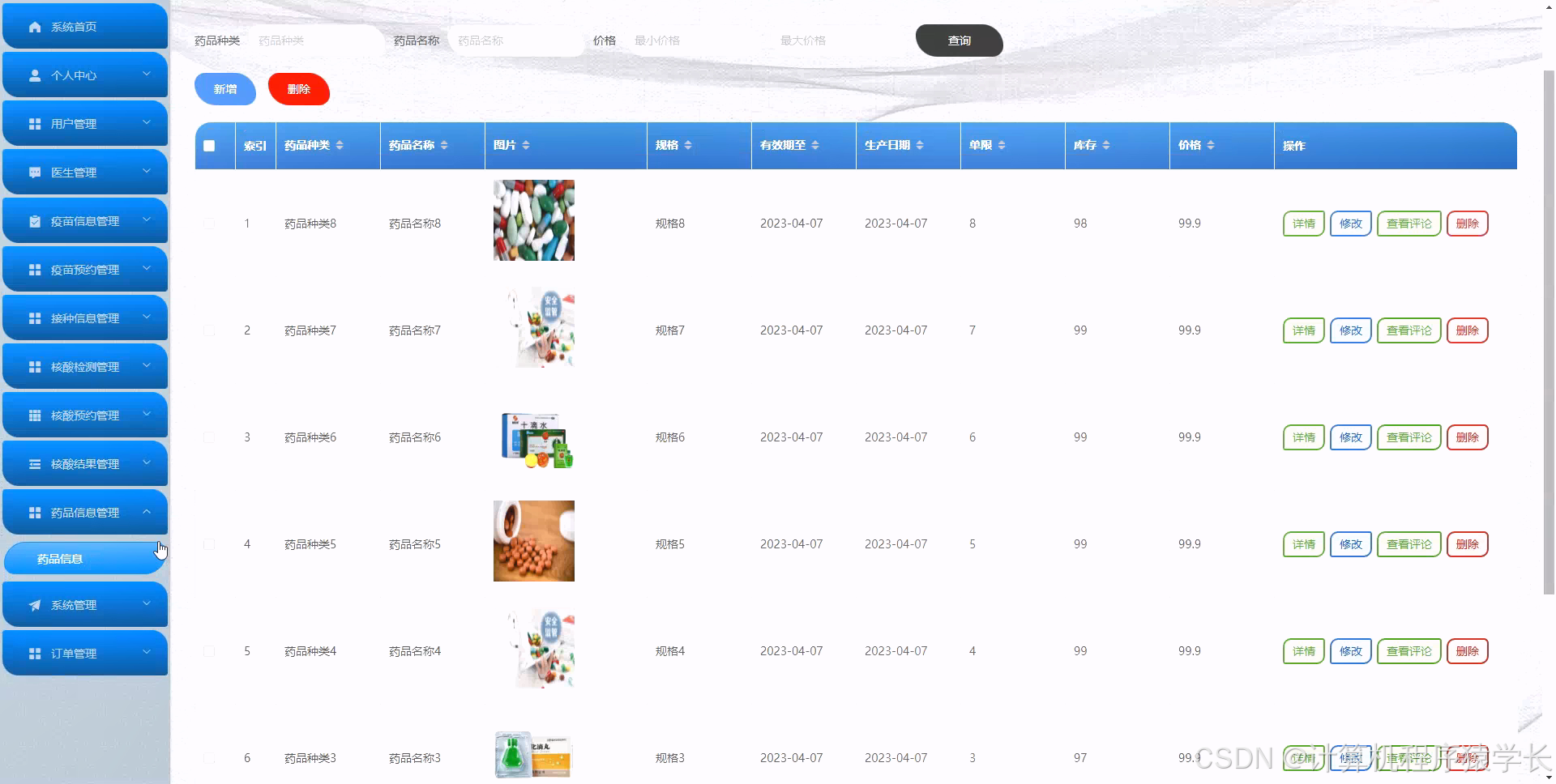Check the row checkbox for 药品名称8

click(x=209, y=224)
